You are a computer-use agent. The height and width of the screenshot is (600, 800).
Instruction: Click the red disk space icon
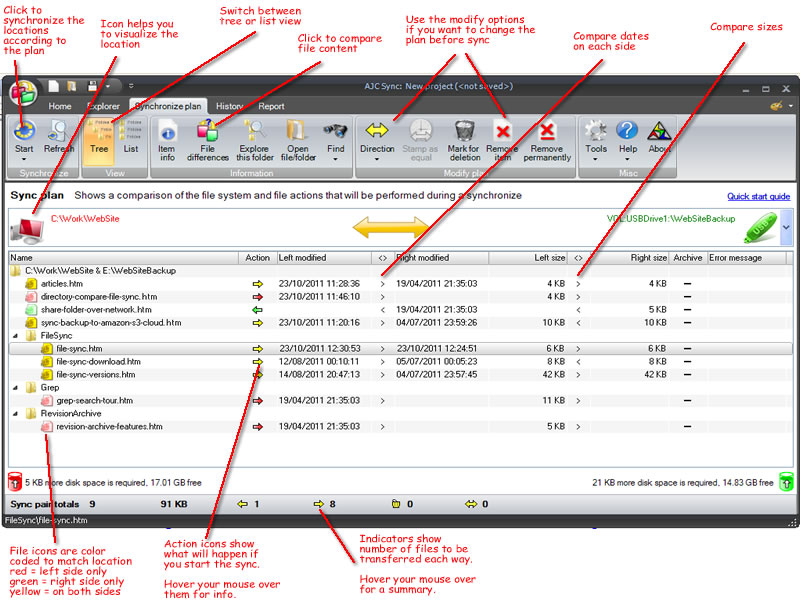pyautogui.click(x=15, y=482)
